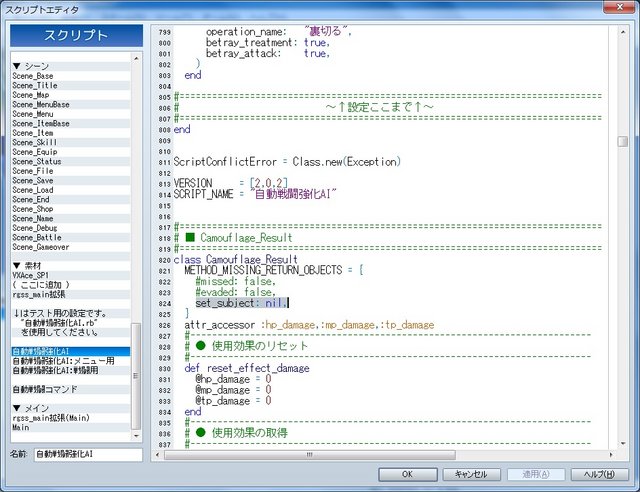Click attr_accessor line 826

(309, 325)
